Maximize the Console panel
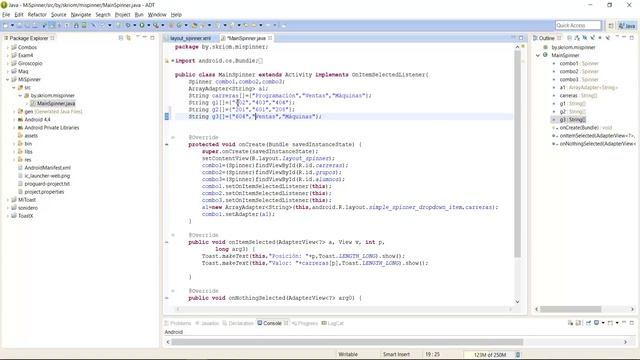This screenshot has height=360, width=640. click(631, 323)
